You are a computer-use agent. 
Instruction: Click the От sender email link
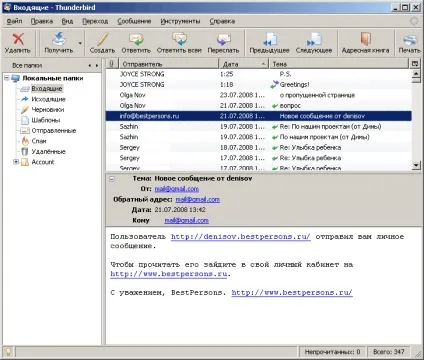[x=177, y=189]
